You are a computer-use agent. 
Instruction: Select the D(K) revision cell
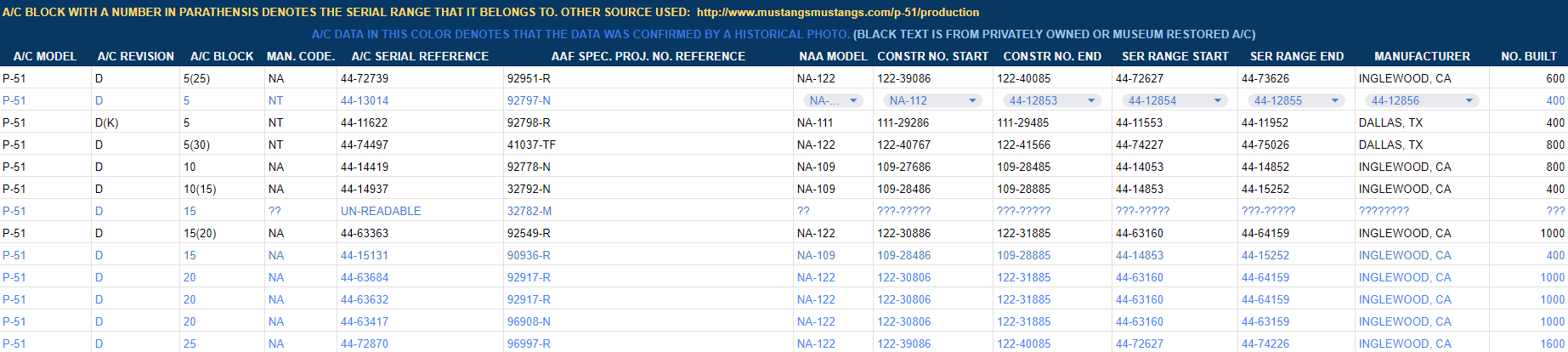135,122
